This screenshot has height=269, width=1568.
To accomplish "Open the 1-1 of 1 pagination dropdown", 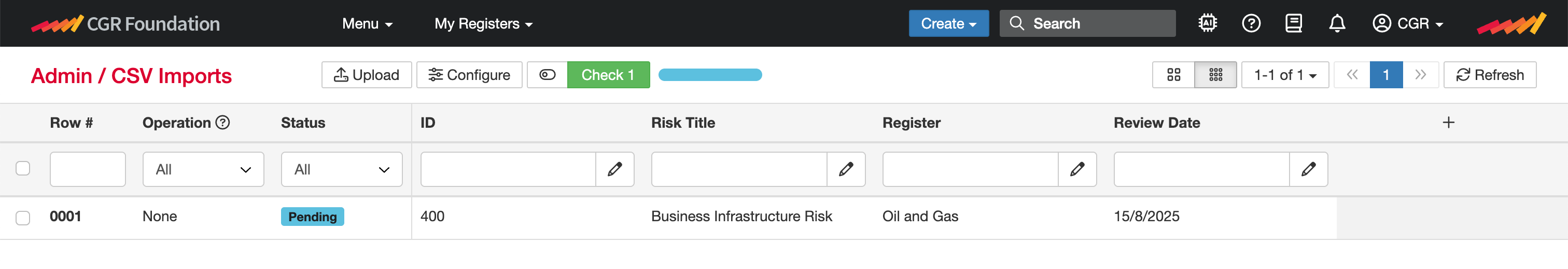I will coord(1285,75).
